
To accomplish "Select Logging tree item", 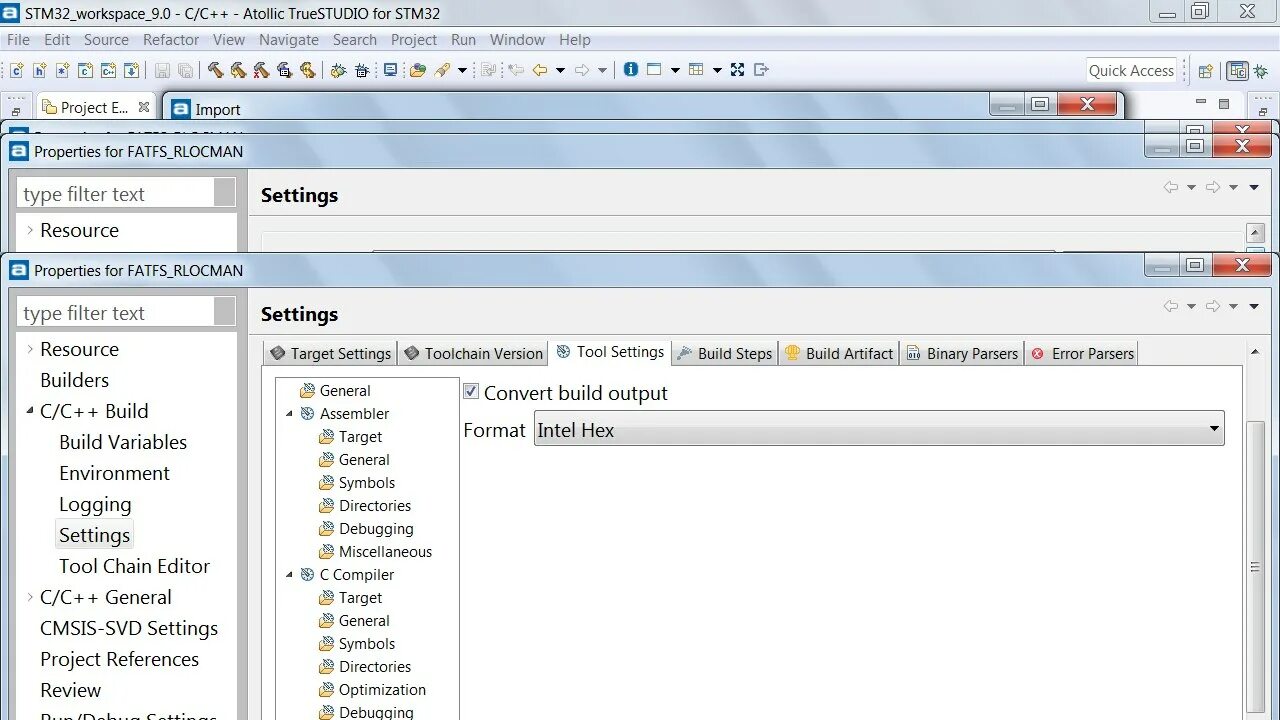I will click(x=95, y=504).
